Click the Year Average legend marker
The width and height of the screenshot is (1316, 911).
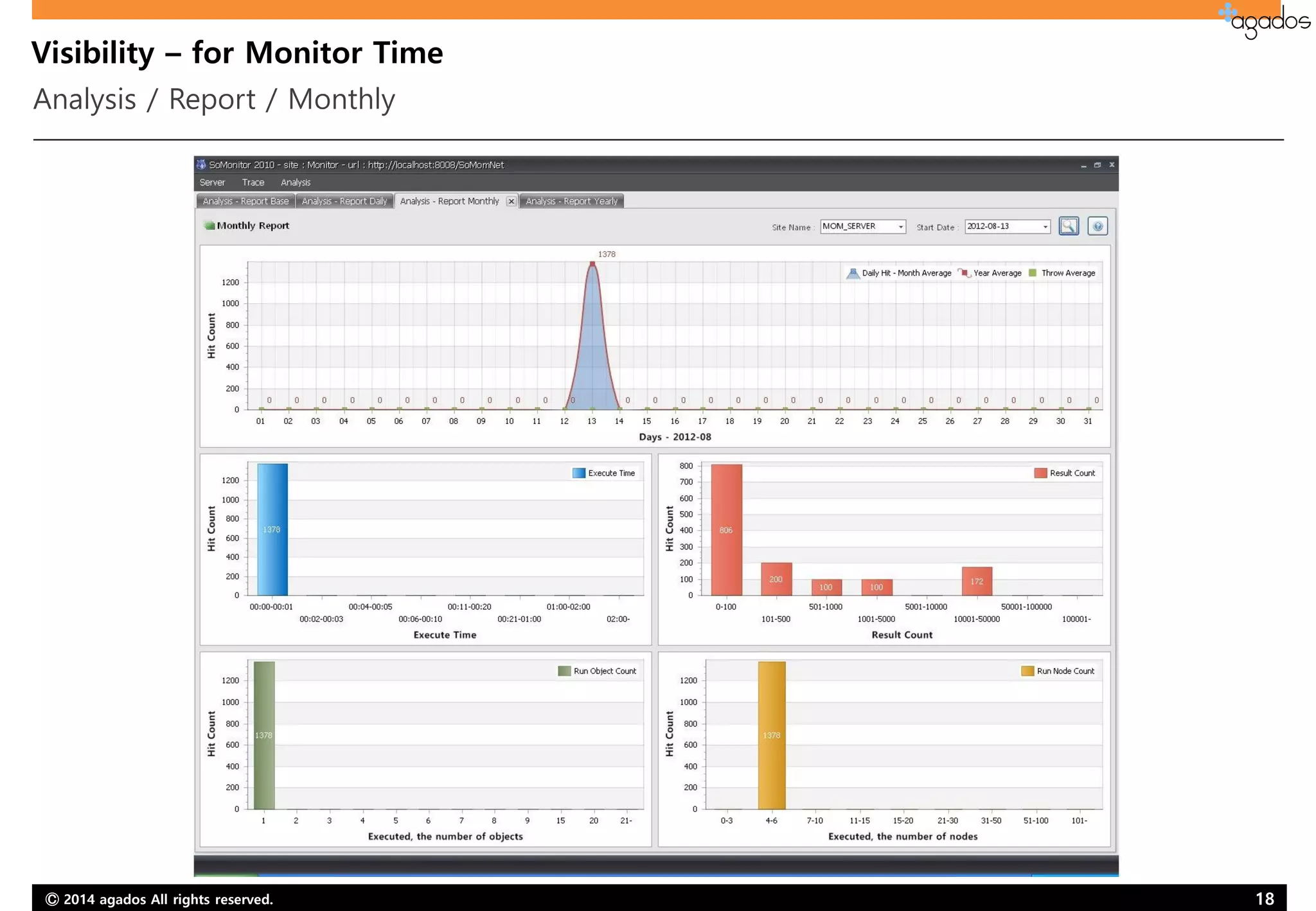click(x=964, y=273)
